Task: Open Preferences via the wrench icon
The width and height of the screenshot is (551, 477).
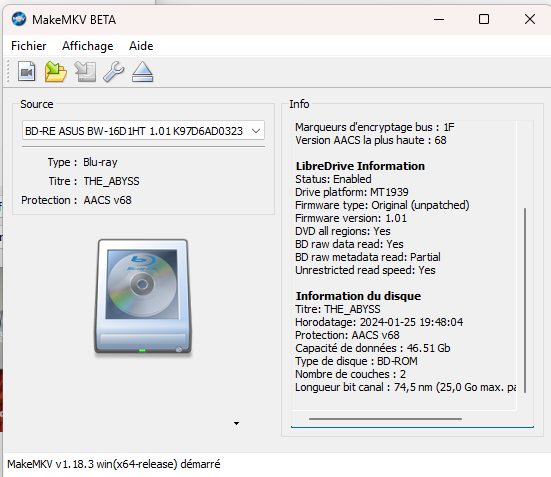Action: tap(114, 72)
